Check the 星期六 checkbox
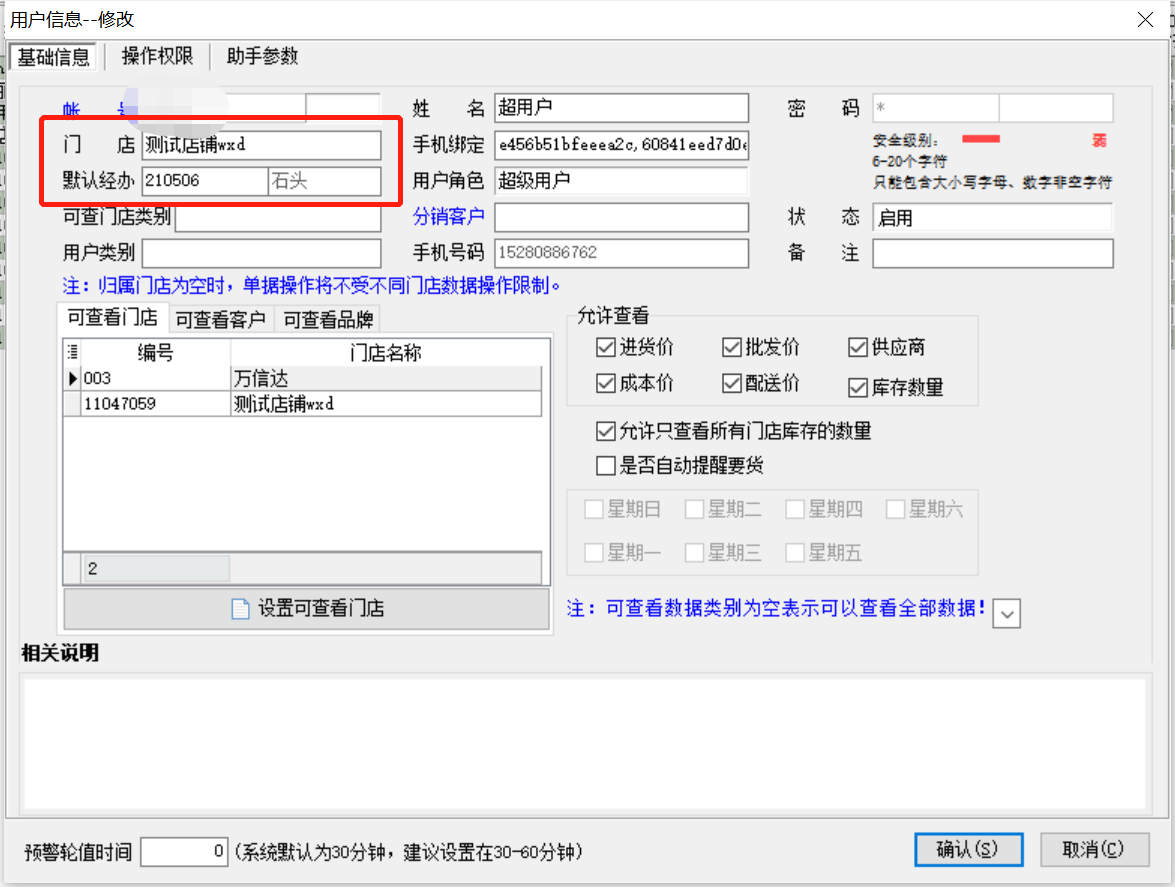Image resolution: width=1175 pixels, height=887 pixels. (895, 509)
